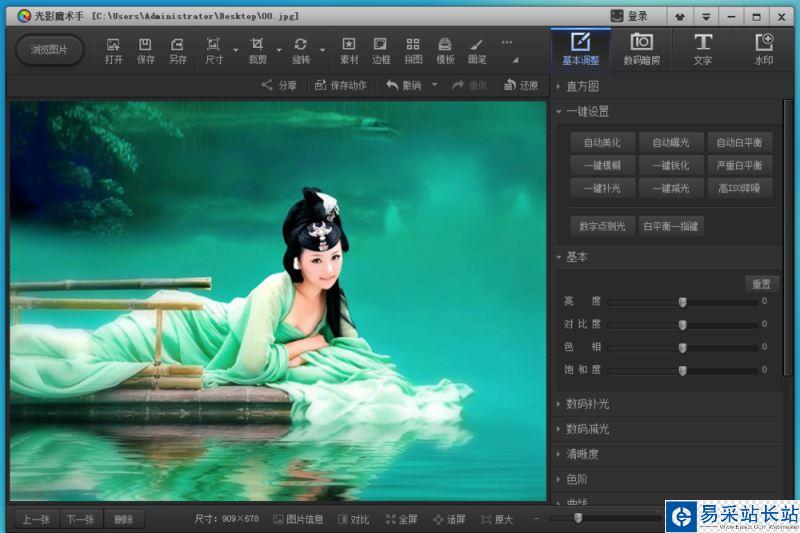
Task: Click the skin/theme shirt icon in the title bar
Action: pyautogui.click(x=680, y=17)
